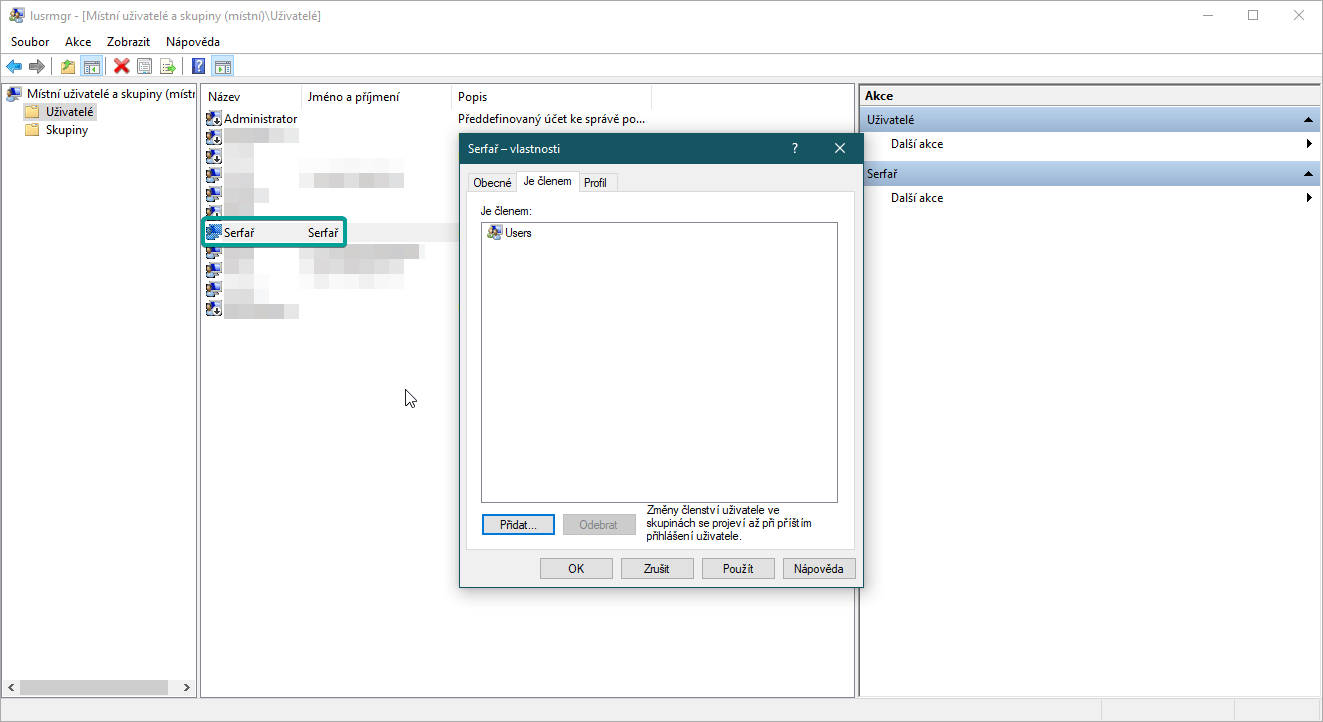Collapse the Uživatelé section in the Akce pane
Screen dimensions: 1323x722
tap(1309, 120)
